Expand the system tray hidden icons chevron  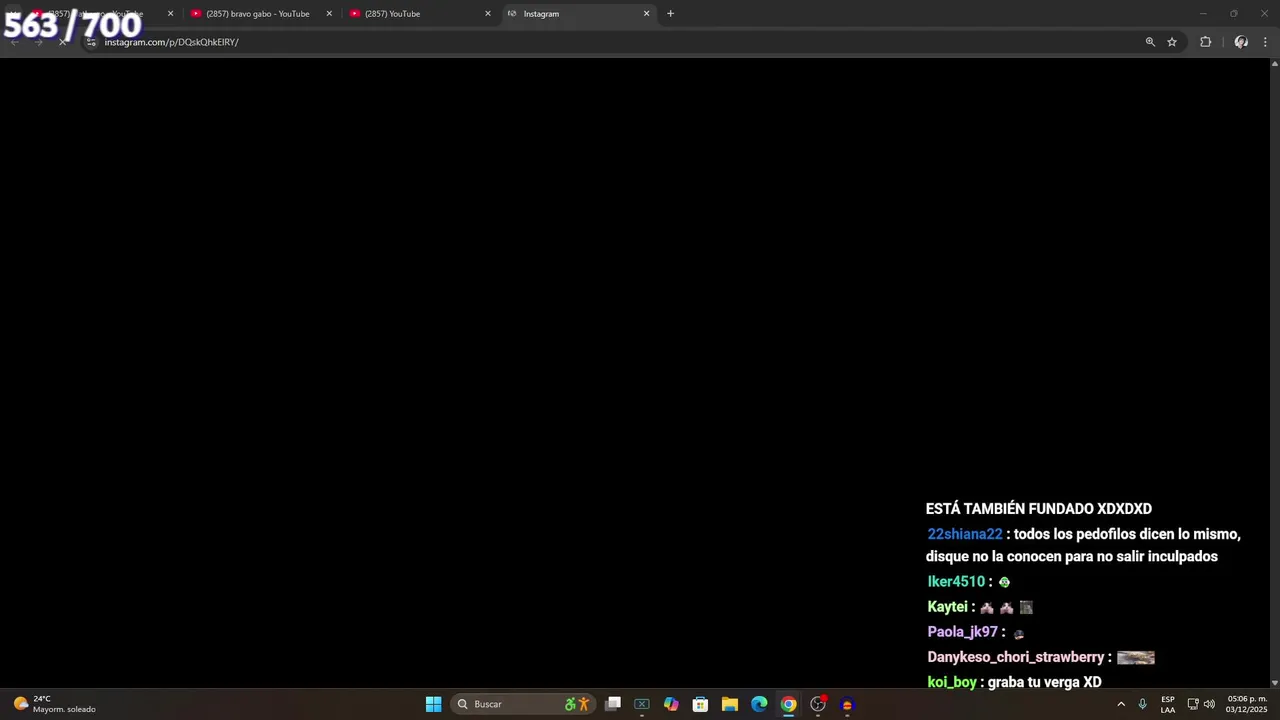pyautogui.click(x=1121, y=704)
